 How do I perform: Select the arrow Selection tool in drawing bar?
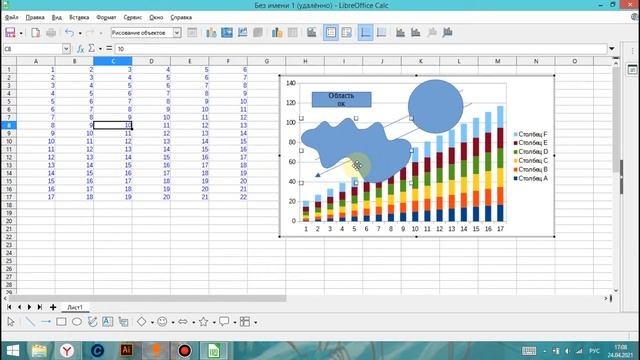tap(11, 322)
